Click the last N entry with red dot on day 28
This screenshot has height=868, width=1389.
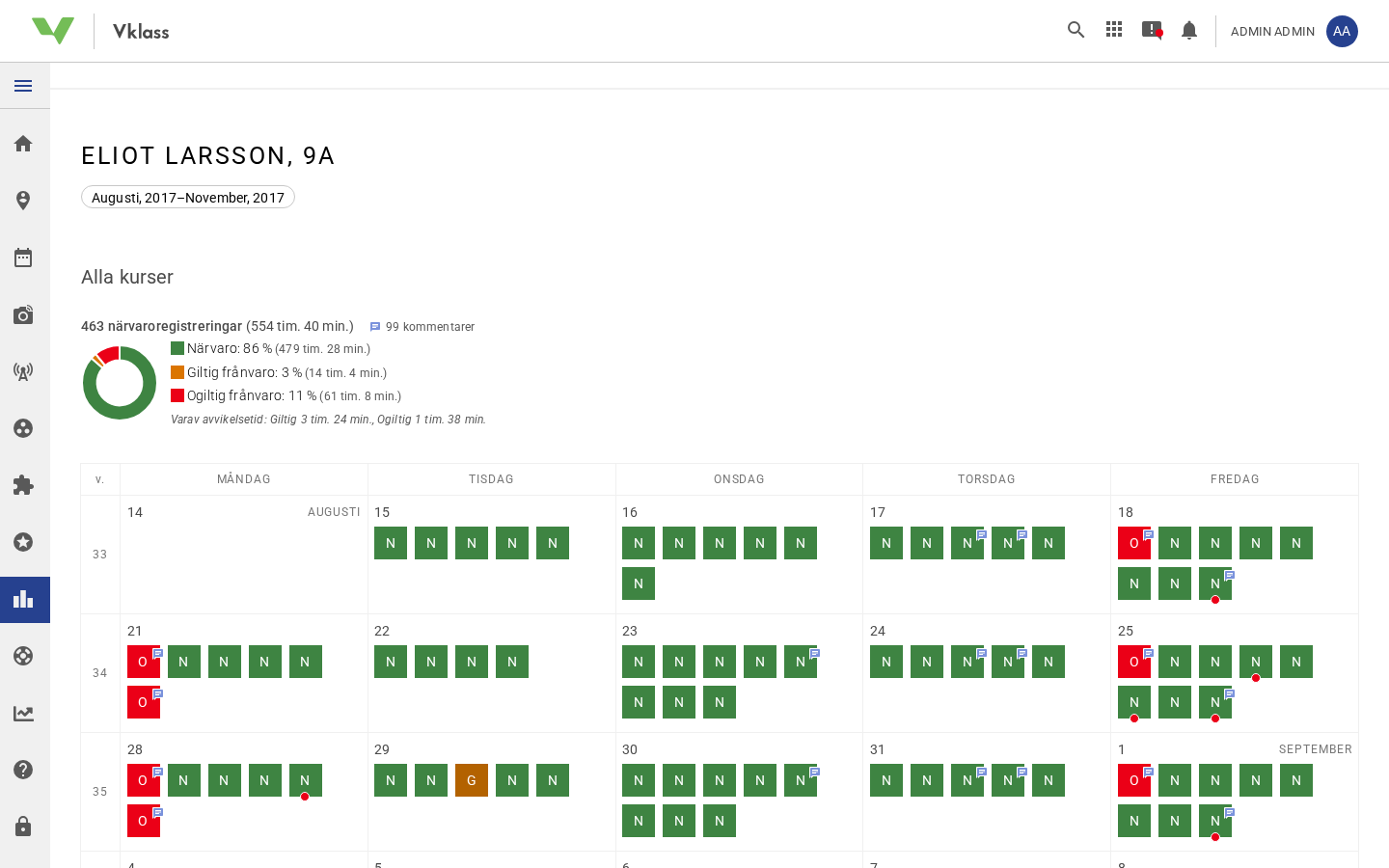click(306, 780)
